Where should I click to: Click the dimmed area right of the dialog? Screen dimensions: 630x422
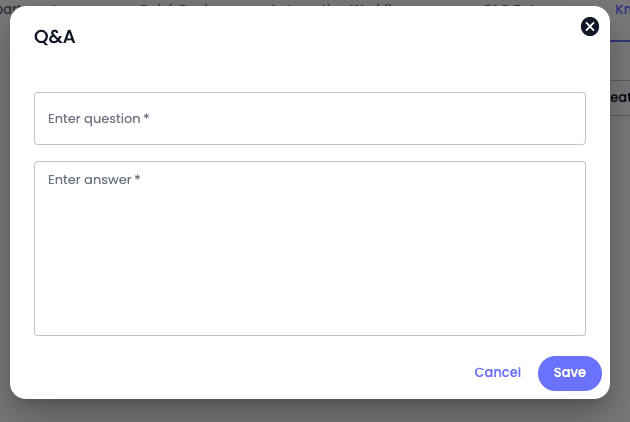click(x=620, y=241)
